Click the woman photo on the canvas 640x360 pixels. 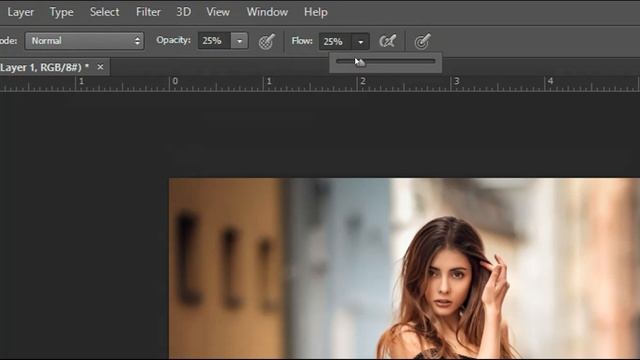pyautogui.click(x=404, y=269)
